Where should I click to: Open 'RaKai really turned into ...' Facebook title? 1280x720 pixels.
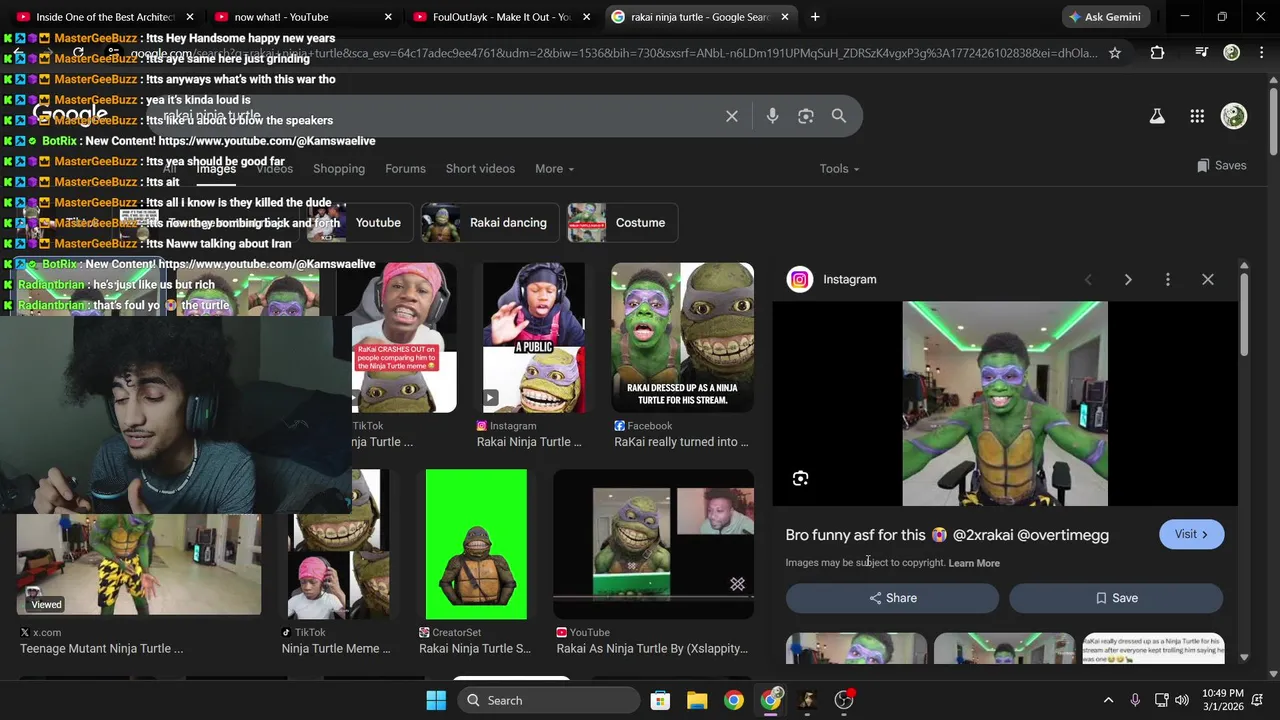click(x=681, y=442)
